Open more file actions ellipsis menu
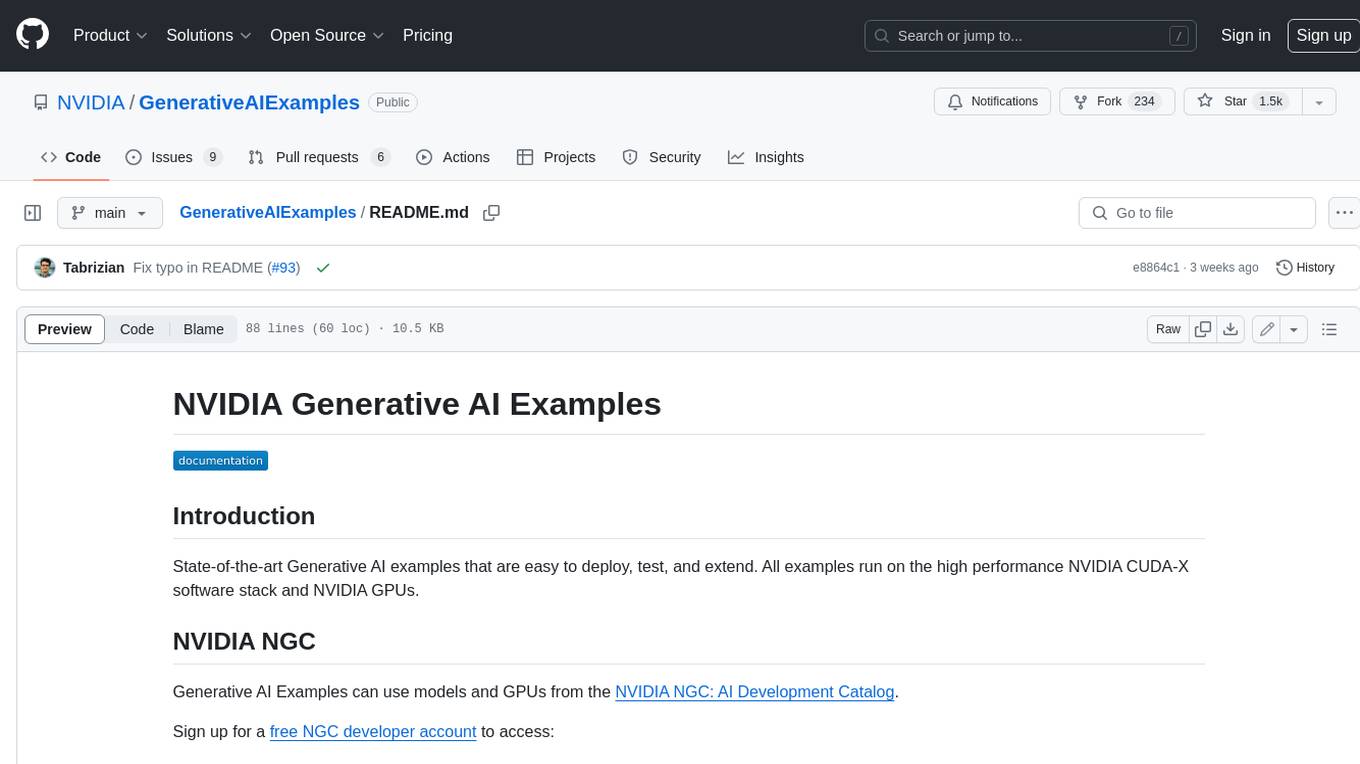This screenshot has height=764, width=1360. (1345, 213)
